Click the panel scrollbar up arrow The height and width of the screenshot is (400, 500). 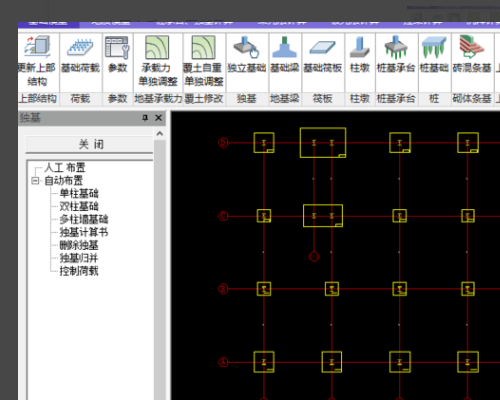click(160, 134)
